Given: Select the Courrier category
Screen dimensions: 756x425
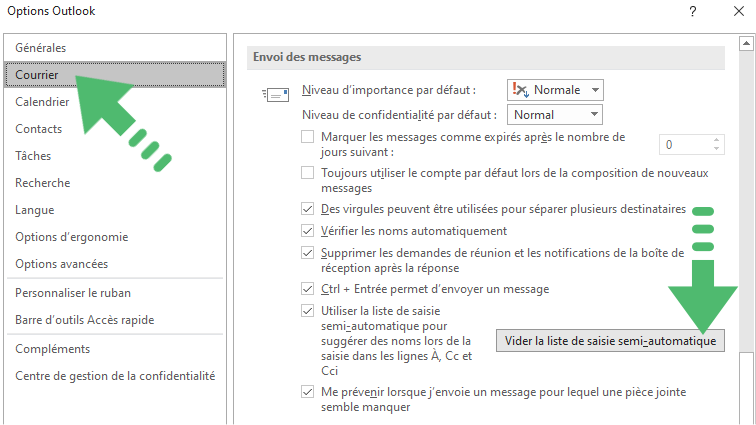Looking at the screenshot, I should point(115,75).
